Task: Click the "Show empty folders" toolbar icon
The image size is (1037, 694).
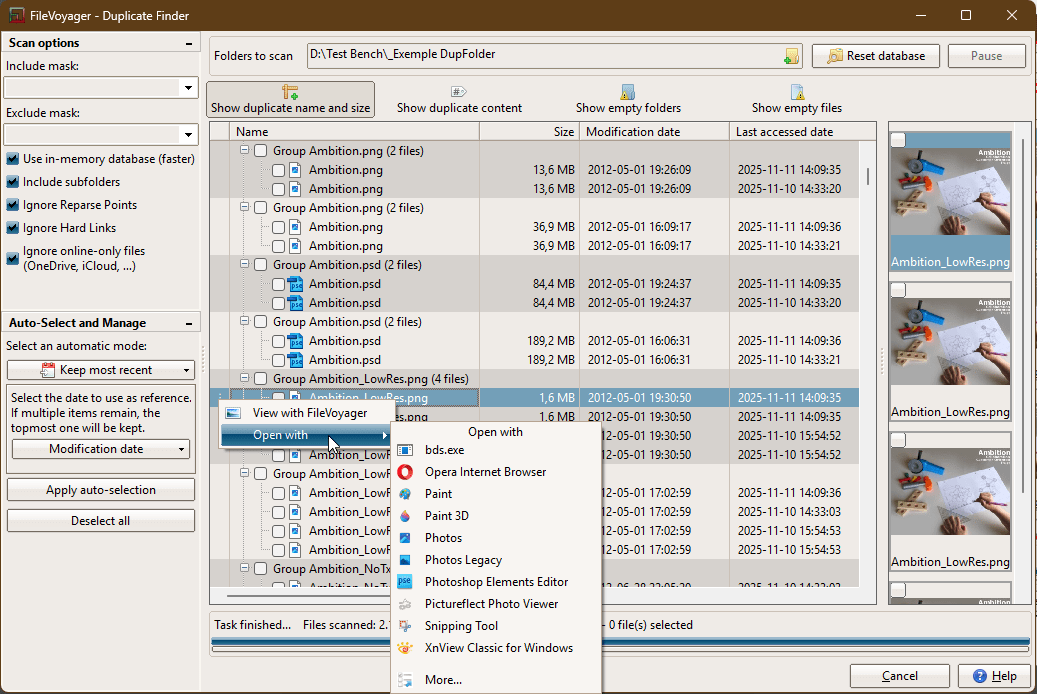Action: click(626, 92)
